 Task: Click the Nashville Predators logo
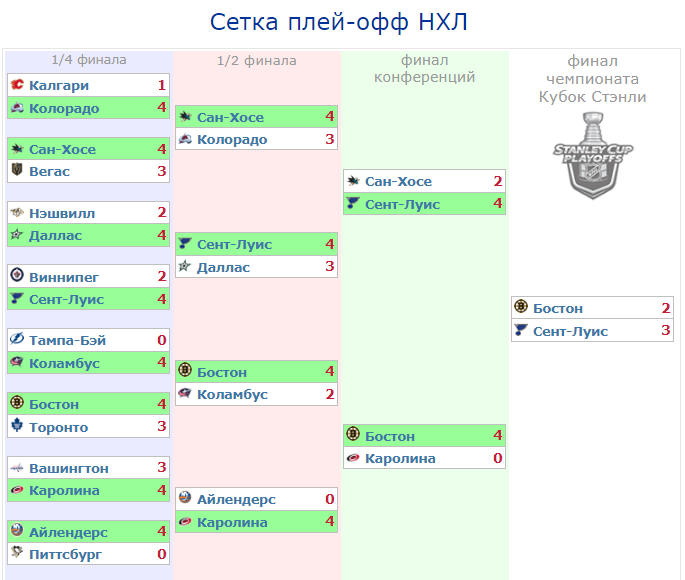pyautogui.click(x=17, y=212)
